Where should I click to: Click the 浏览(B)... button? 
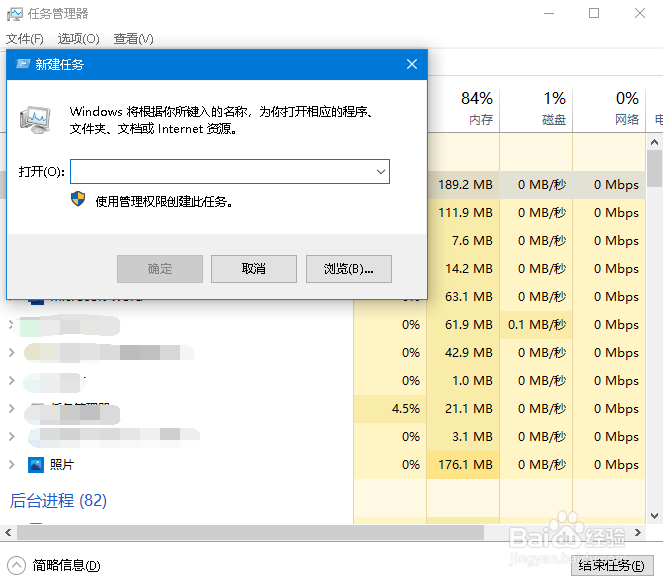click(349, 269)
